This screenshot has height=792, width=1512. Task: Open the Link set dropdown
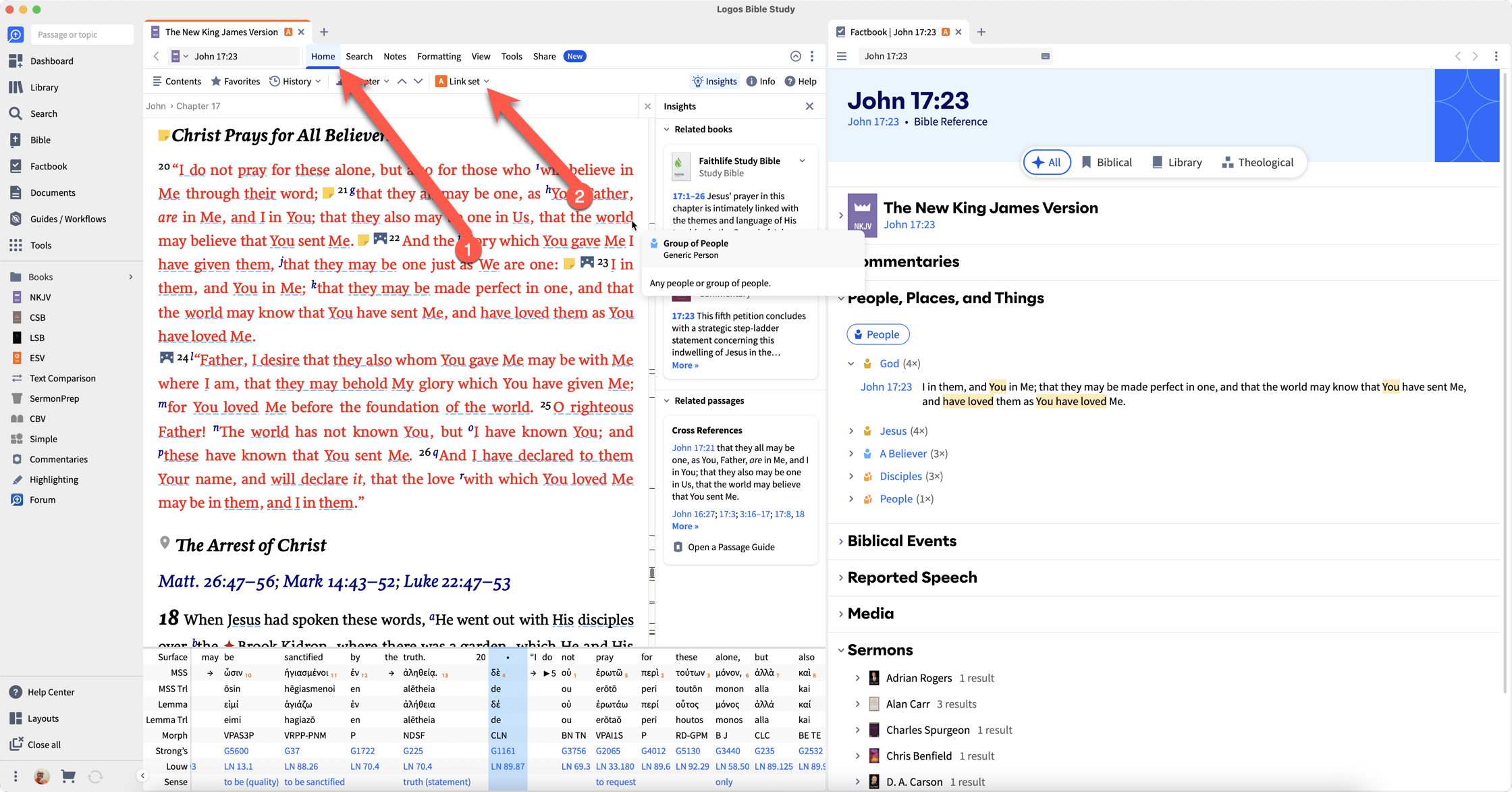[x=463, y=81]
